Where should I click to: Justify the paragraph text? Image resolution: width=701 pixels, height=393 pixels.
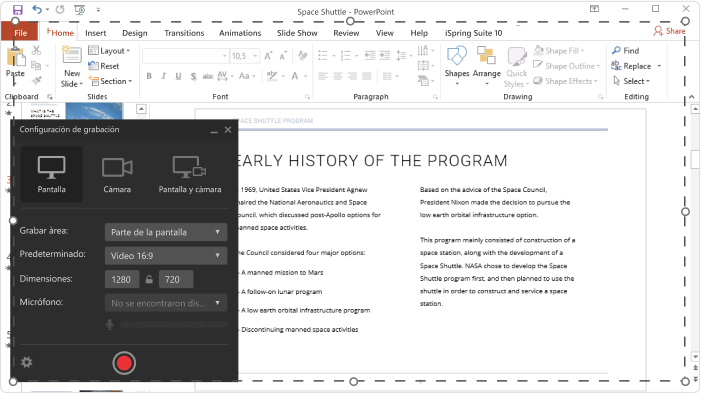[367, 76]
